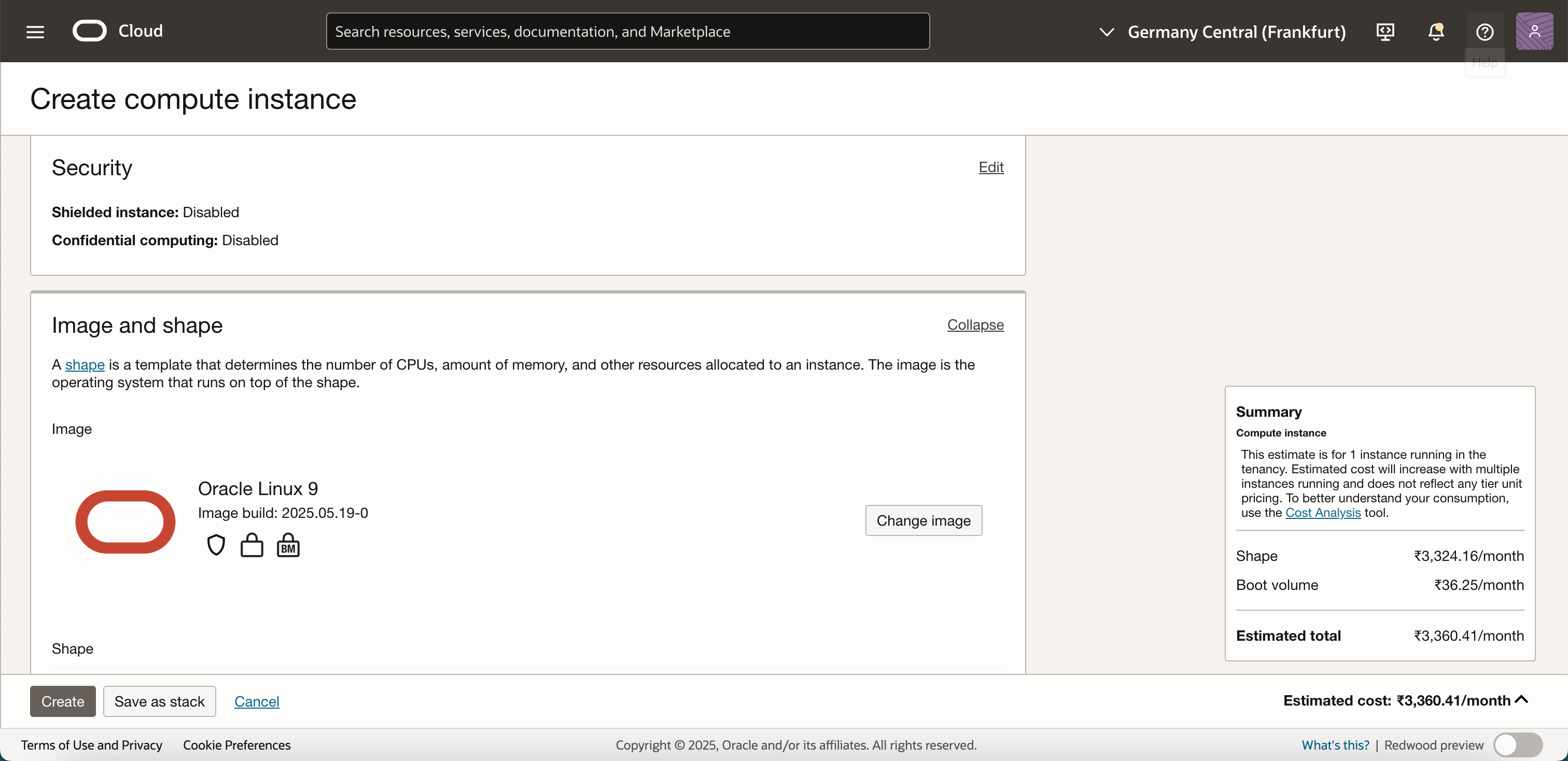Collapse the Image and shape section
1568x761 pixels.
tap(975, 325)
